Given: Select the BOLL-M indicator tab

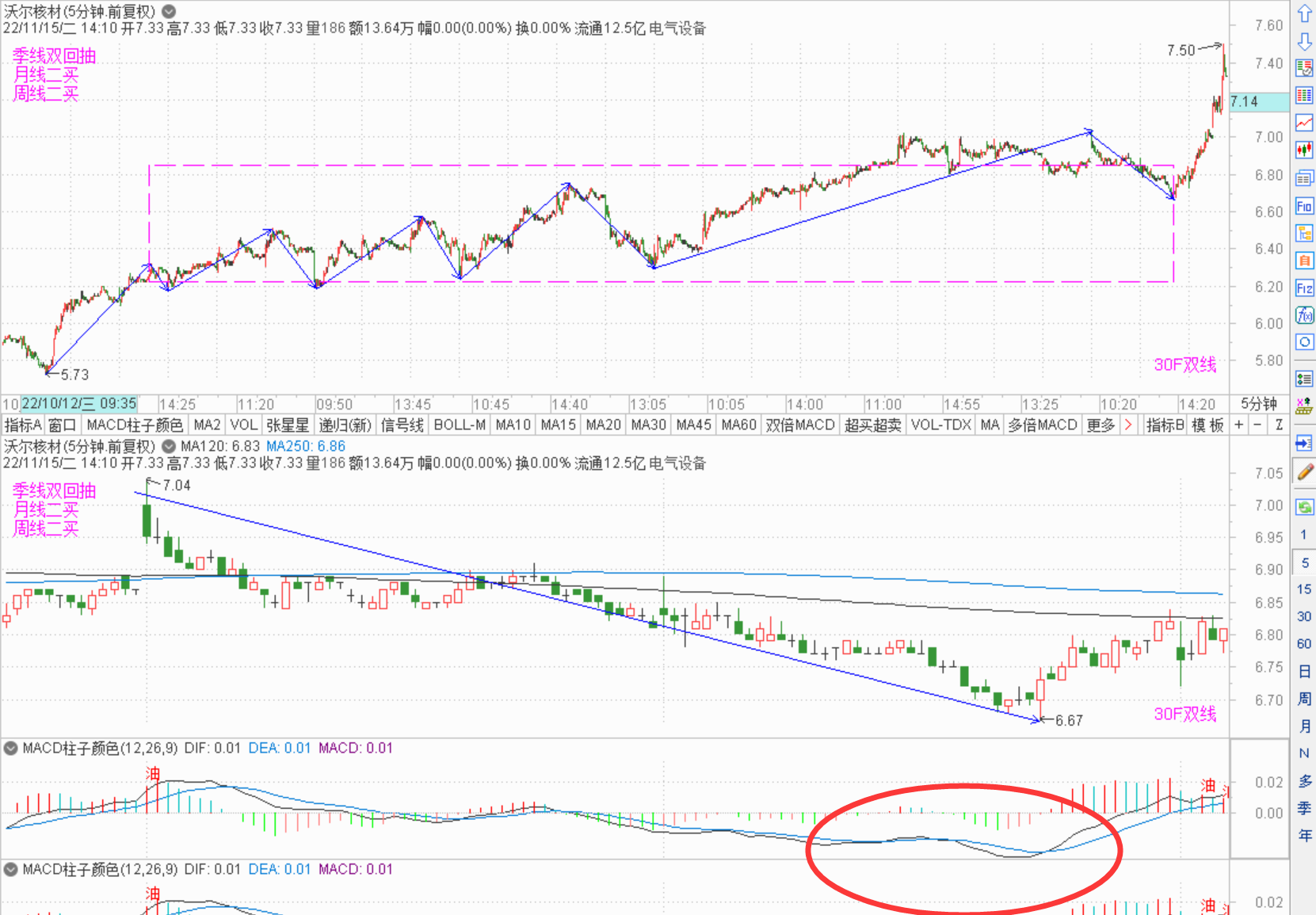Looking at the screenshot, I should click(x=460, y=425).
